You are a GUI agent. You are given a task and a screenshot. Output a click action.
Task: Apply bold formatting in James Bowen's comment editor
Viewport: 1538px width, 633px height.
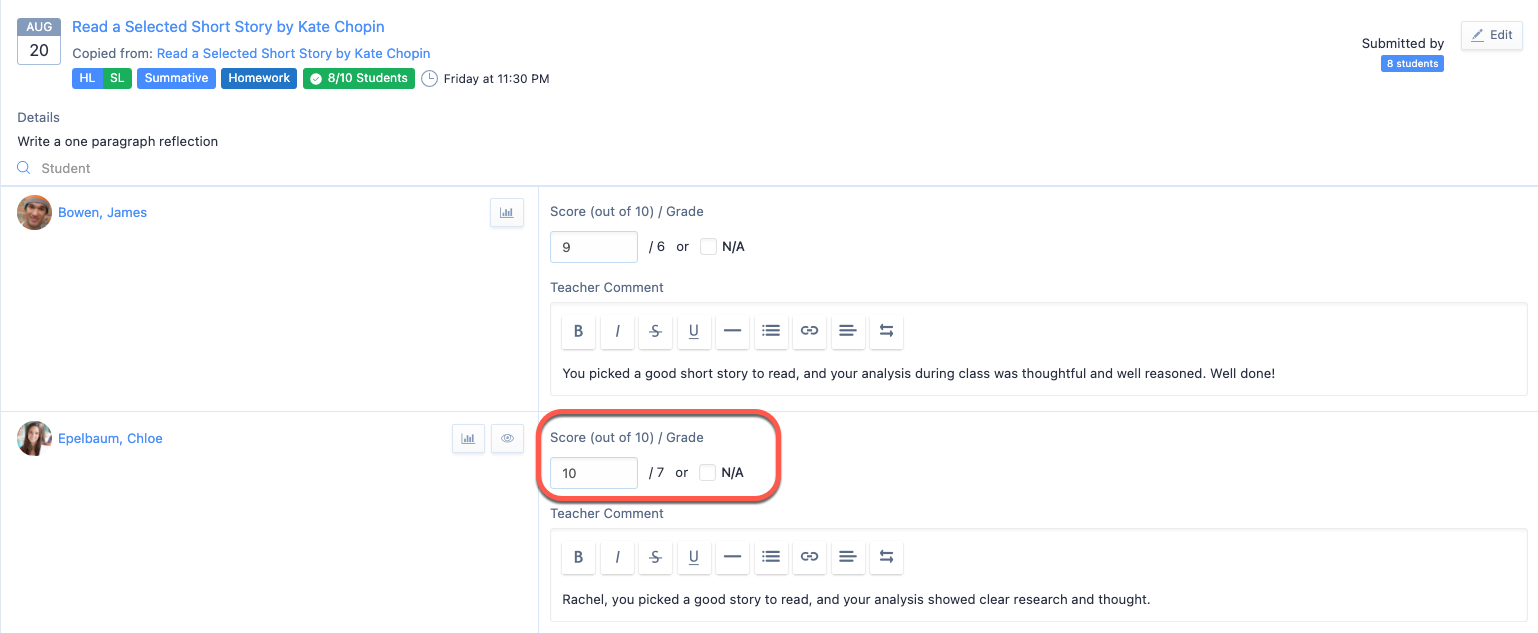pyautogui.click(x=578, y=331)
